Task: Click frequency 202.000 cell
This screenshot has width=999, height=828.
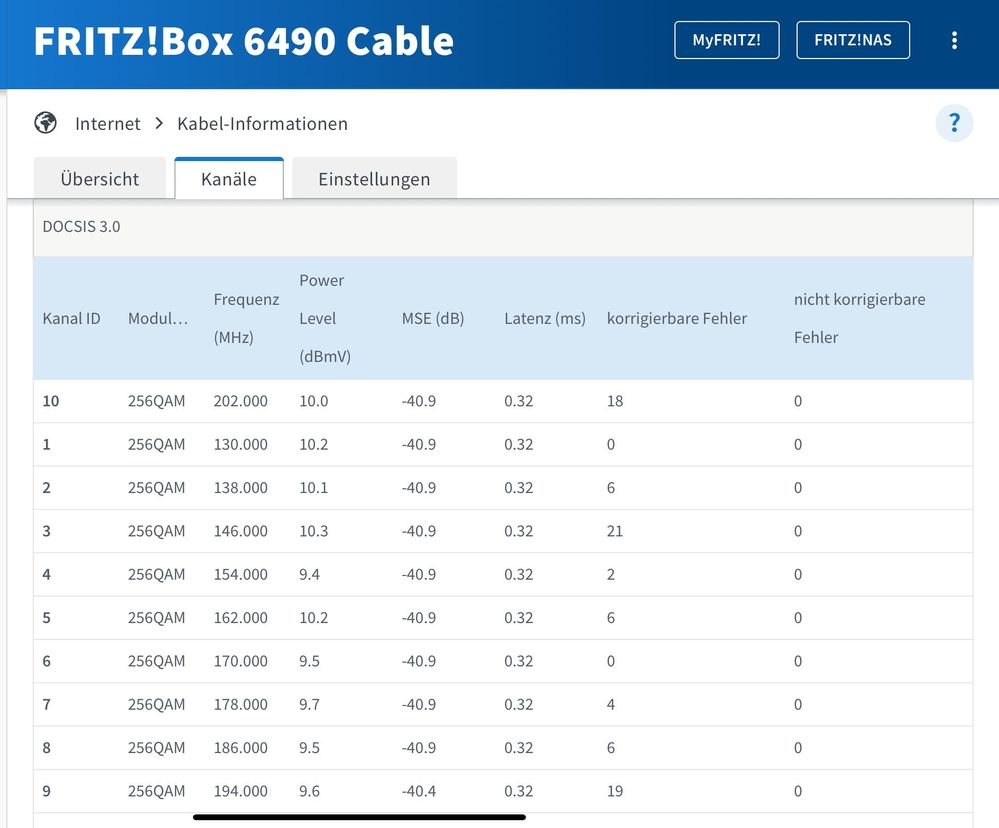Action: coord(240,401)
